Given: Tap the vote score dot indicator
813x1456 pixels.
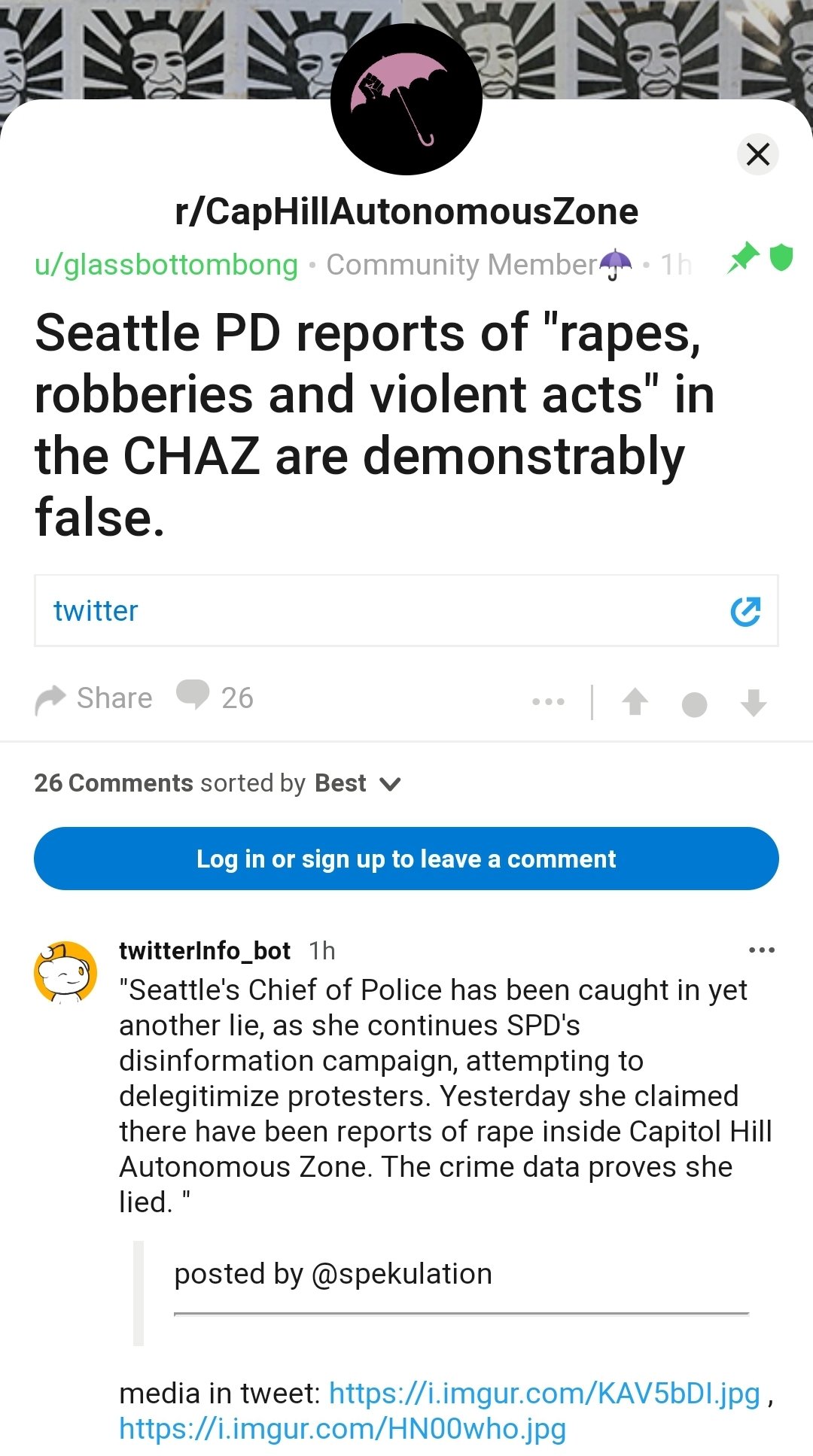Looking at the screenshot, I should pyautogui.click(x=694, y=704).
